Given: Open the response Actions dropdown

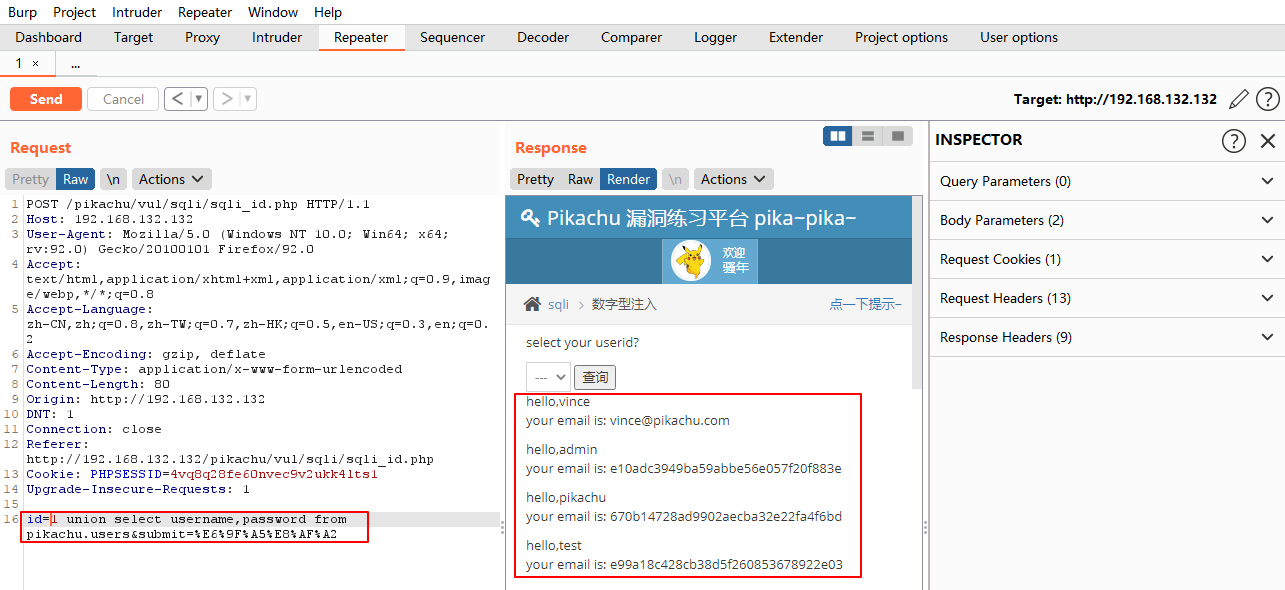Looking at the screenshot, I should tap(733, 179).
